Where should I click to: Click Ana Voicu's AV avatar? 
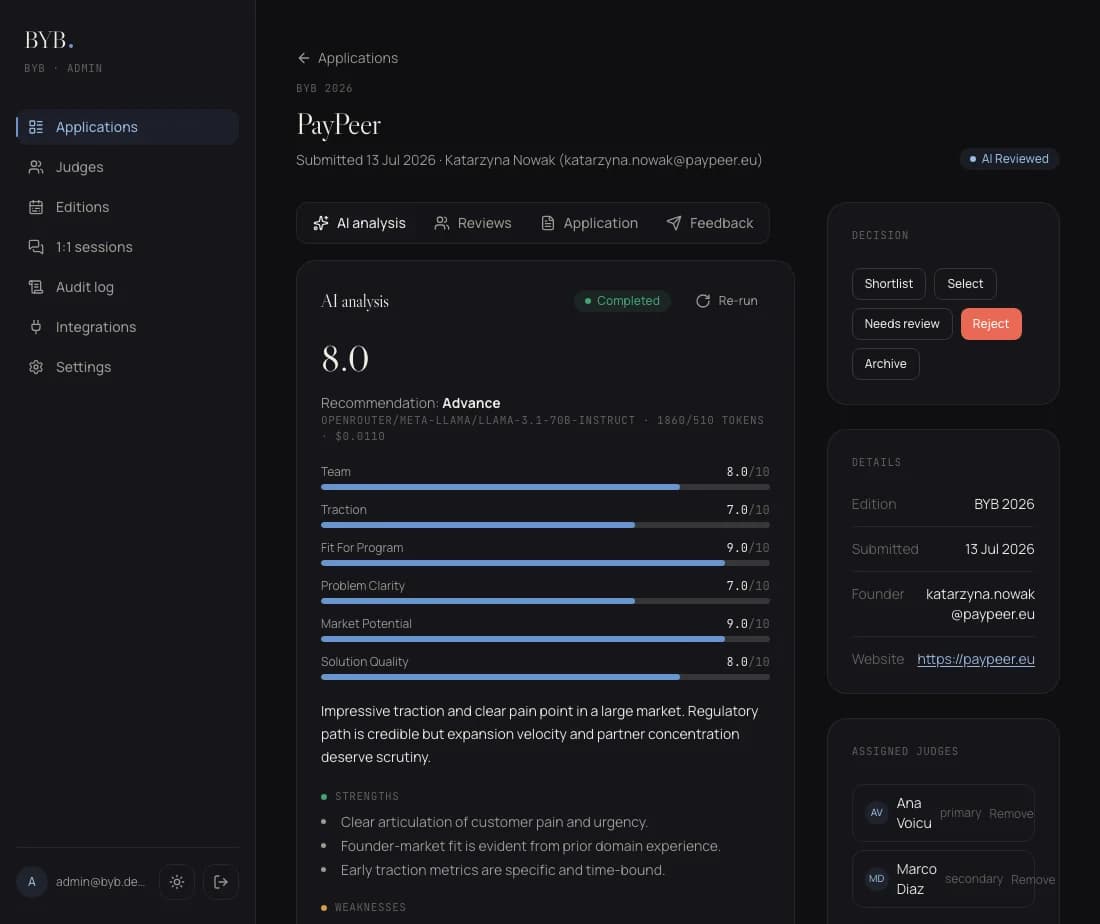pyautogui.click(x=876, y=813)
